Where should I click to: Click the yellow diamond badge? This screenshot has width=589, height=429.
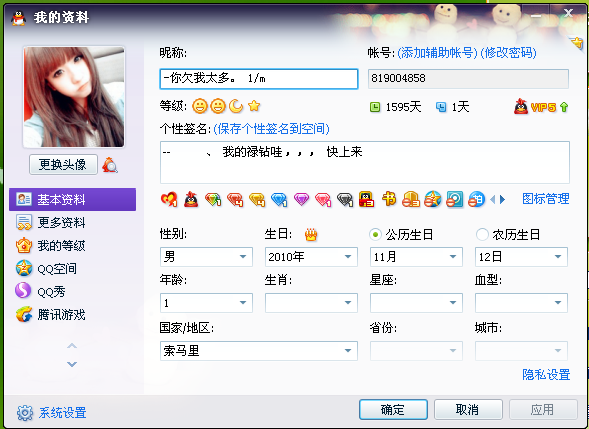click(x=257, y=199)
